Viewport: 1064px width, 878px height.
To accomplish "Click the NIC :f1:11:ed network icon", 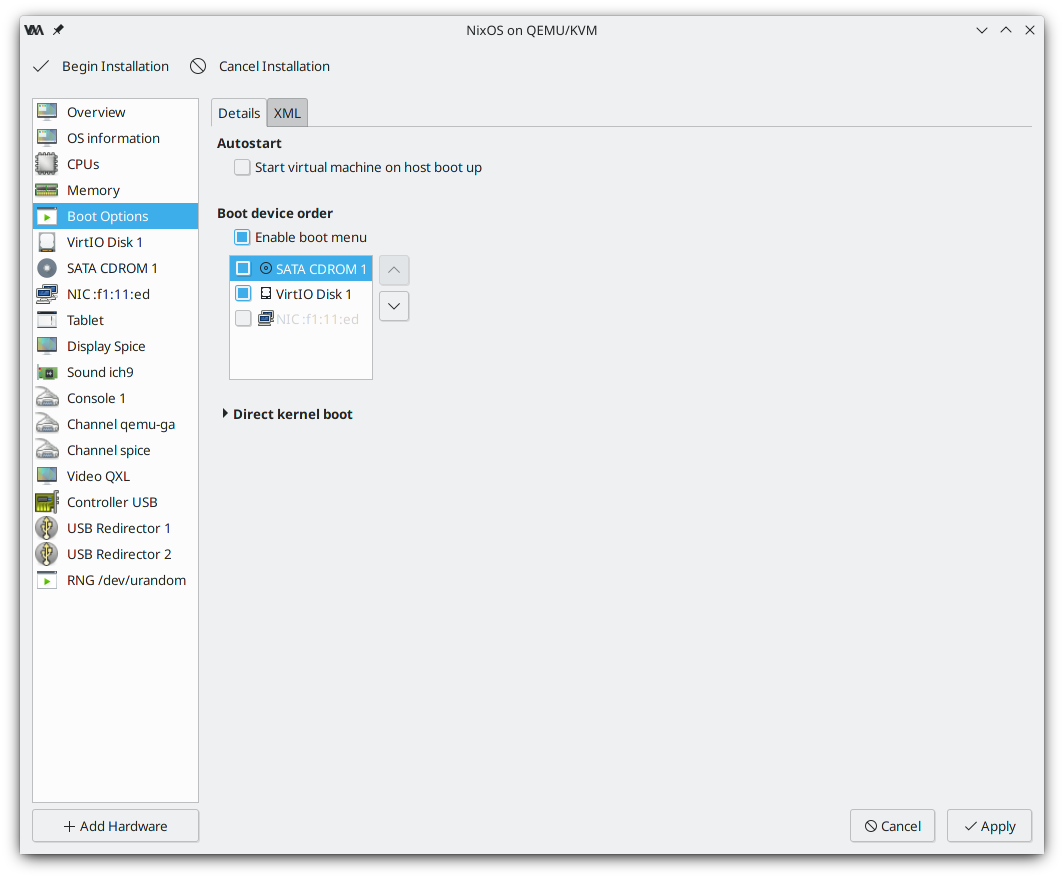I will pos(47,294).
